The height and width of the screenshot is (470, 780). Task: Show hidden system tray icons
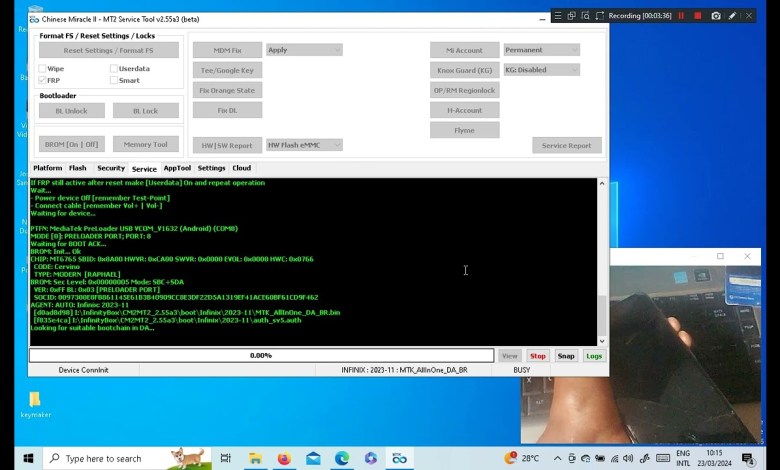(x=558, y=458)
